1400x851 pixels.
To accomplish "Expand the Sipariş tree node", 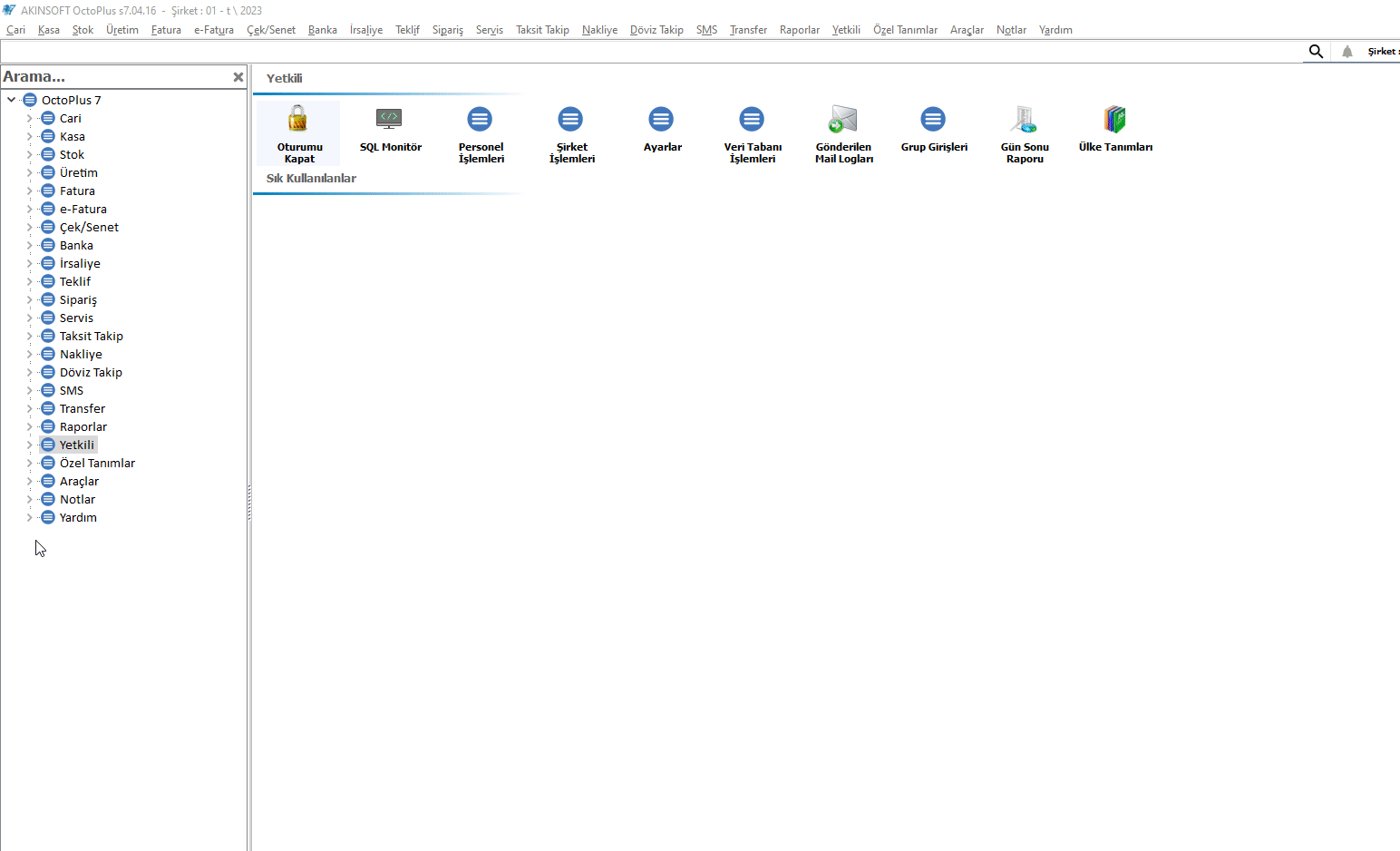I will pos(29,299).
